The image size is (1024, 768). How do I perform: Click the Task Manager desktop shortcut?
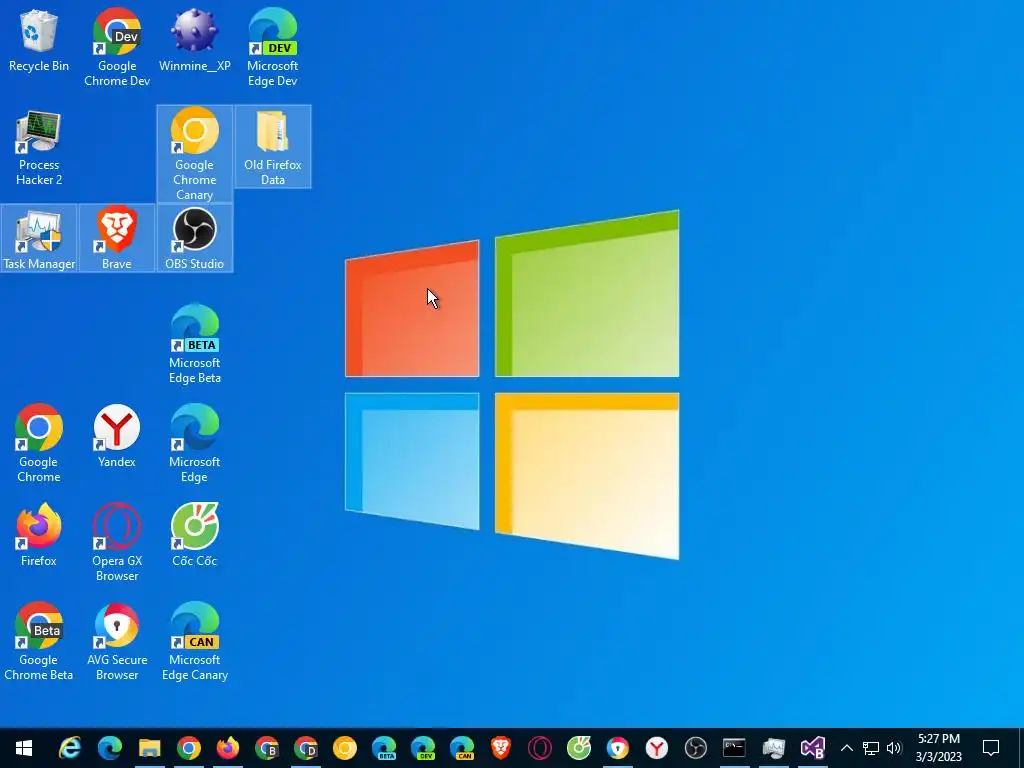coord(39,238)
